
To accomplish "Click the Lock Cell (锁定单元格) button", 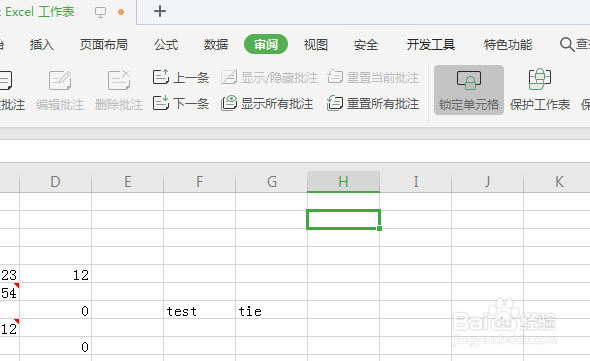I will [468, 90].
